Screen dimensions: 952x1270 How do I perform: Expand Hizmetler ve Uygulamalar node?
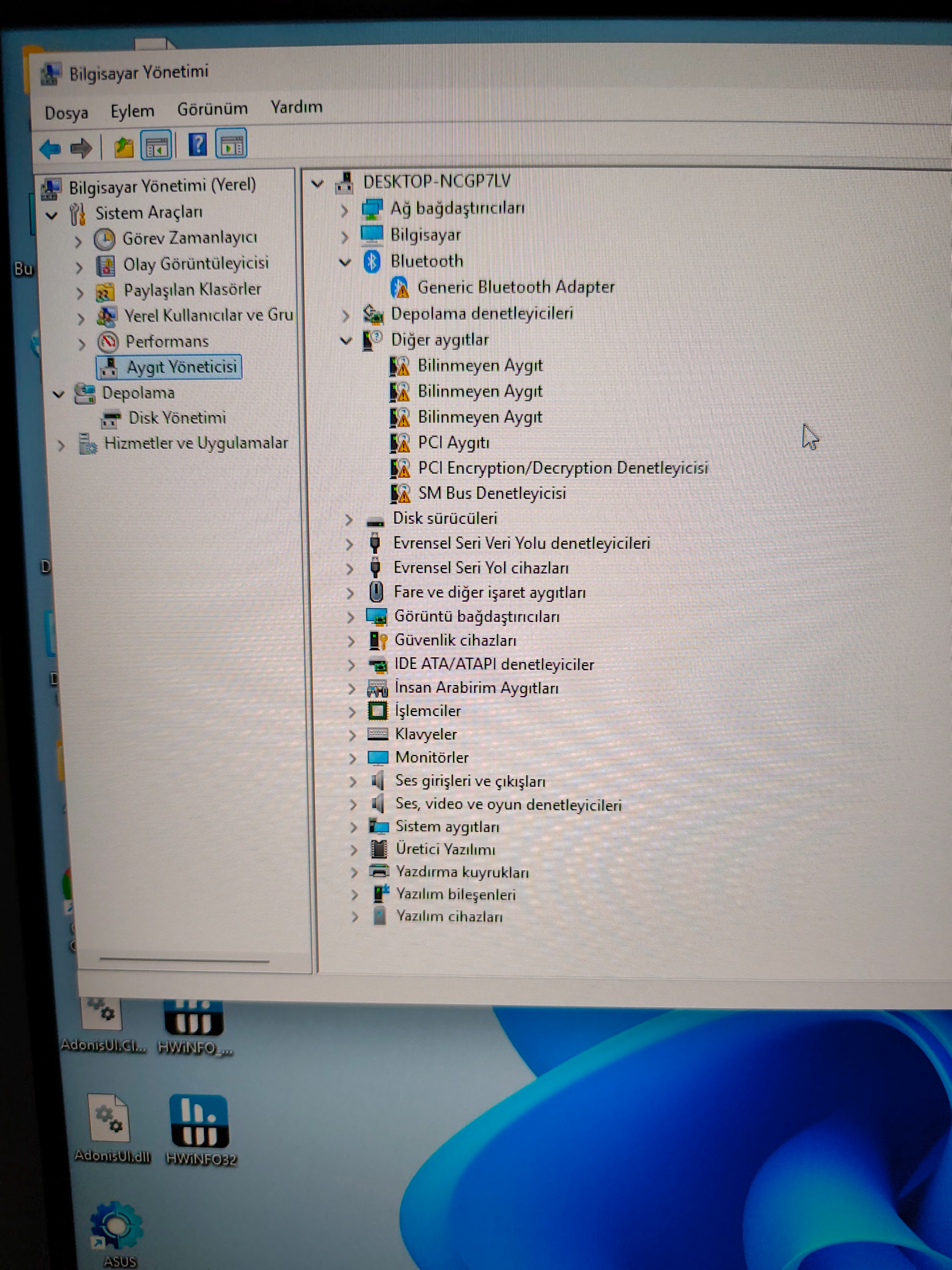click(61, 446)
